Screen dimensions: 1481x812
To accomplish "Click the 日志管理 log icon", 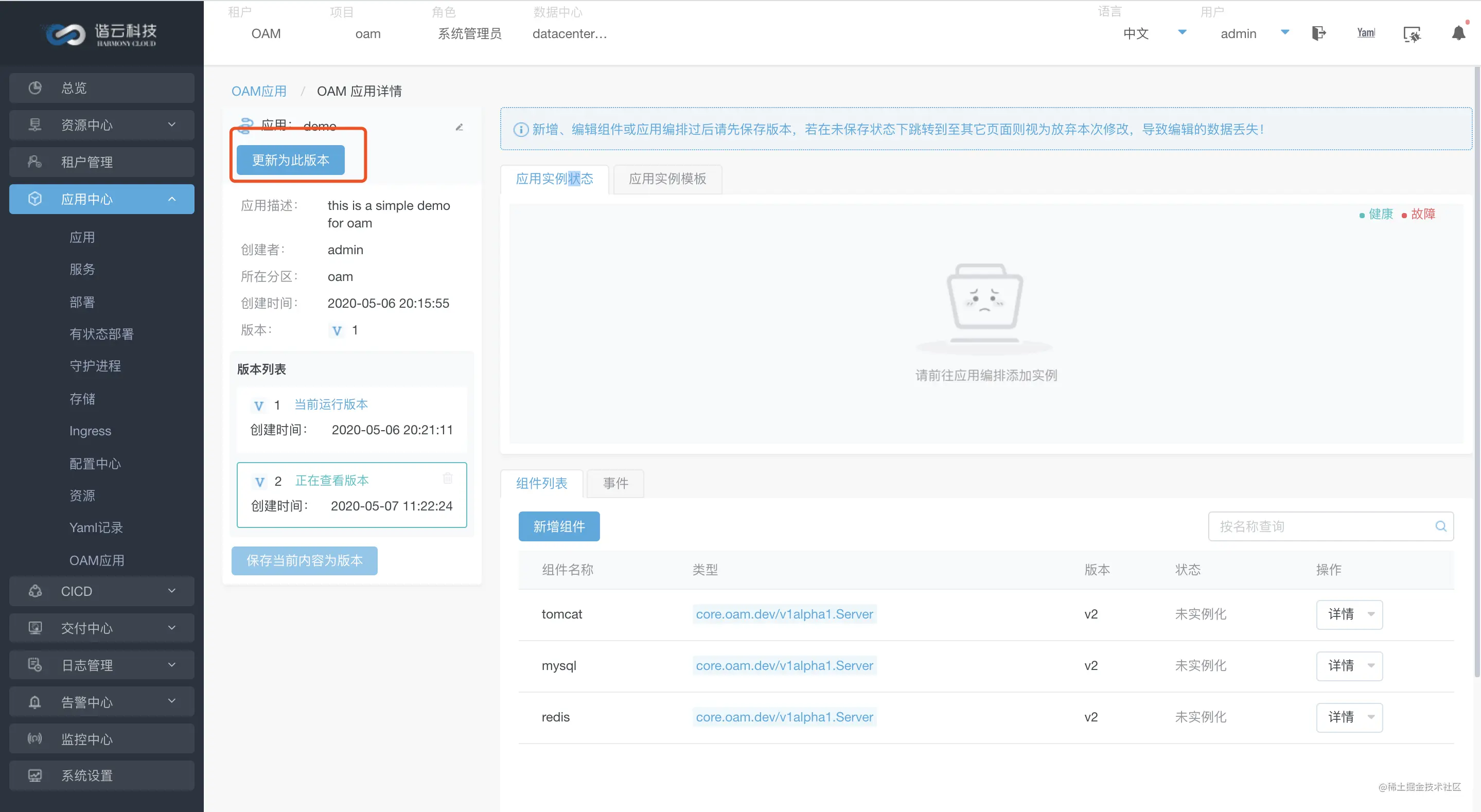I will [35, 665].
